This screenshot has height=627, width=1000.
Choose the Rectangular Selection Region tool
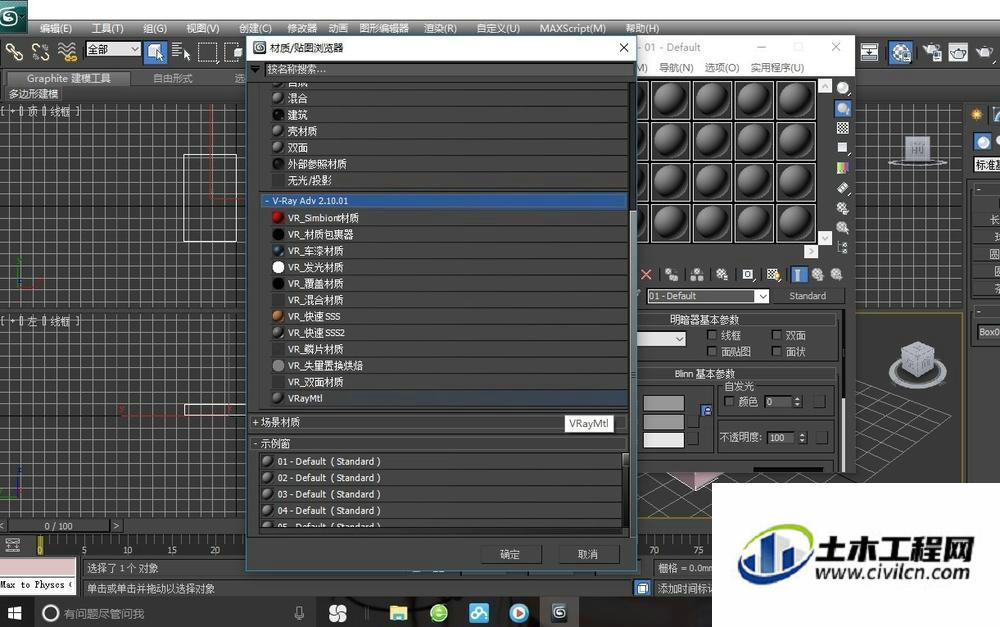pyautogui.click(x=208, y=52)
